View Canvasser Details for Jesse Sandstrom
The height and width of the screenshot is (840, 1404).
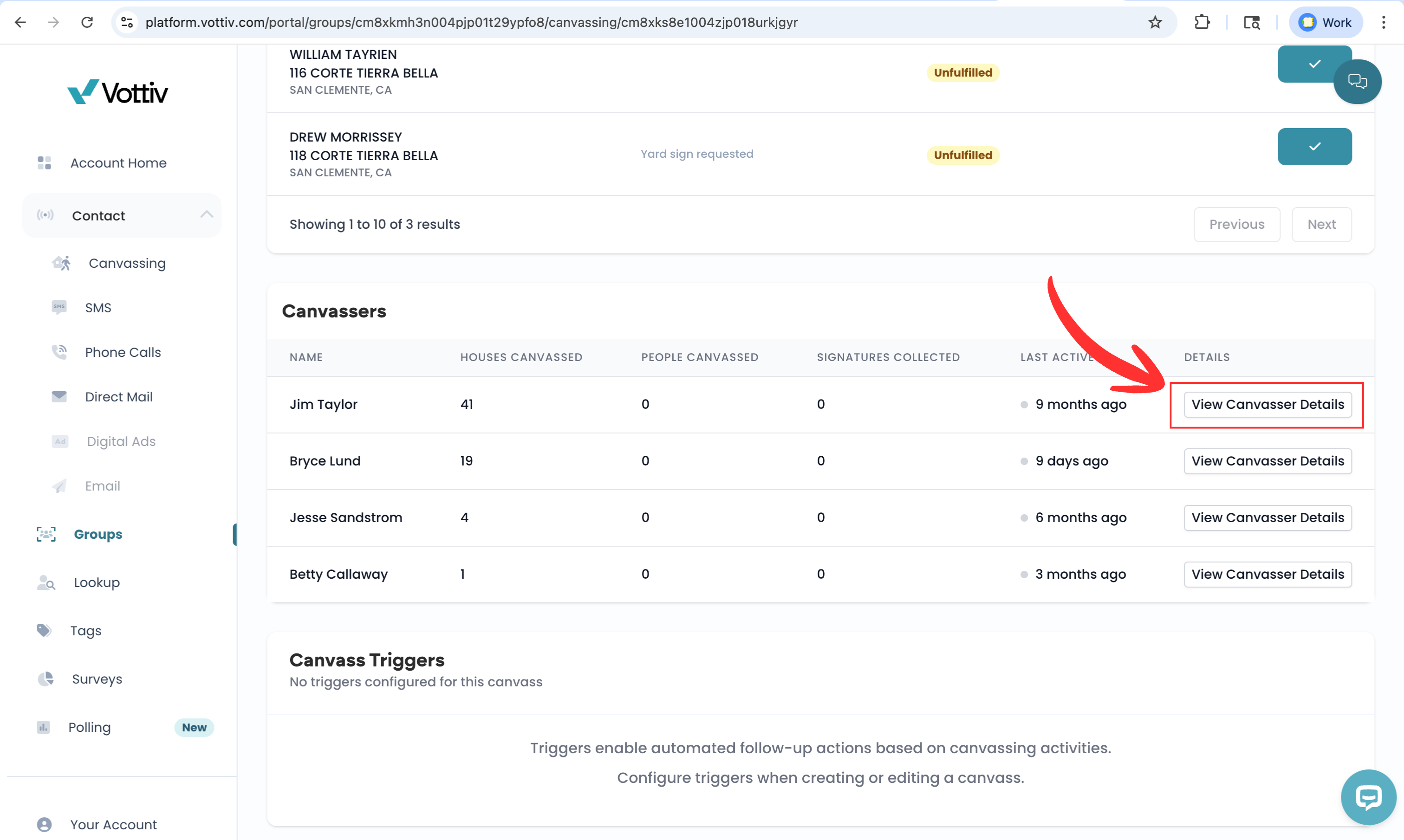click(x=1267, y=518)
